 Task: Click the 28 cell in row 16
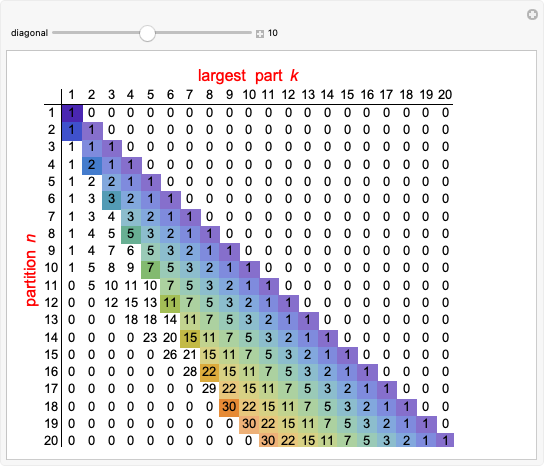pyautogui.click(x=190, y=372)
